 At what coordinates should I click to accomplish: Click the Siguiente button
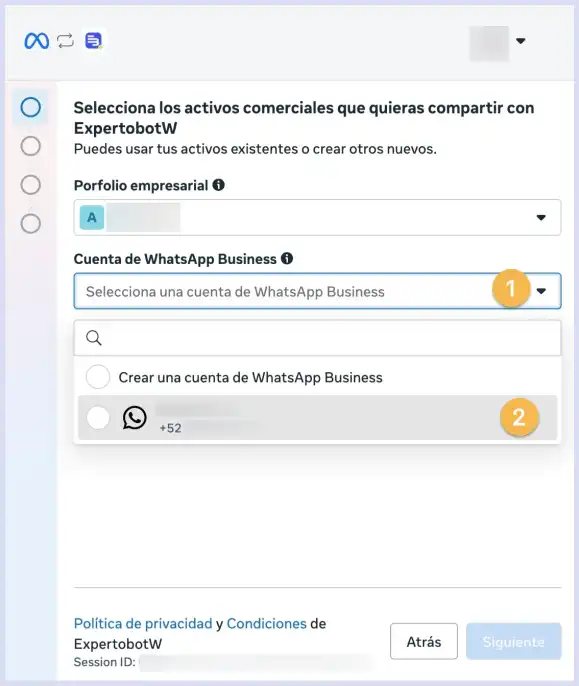513,641
